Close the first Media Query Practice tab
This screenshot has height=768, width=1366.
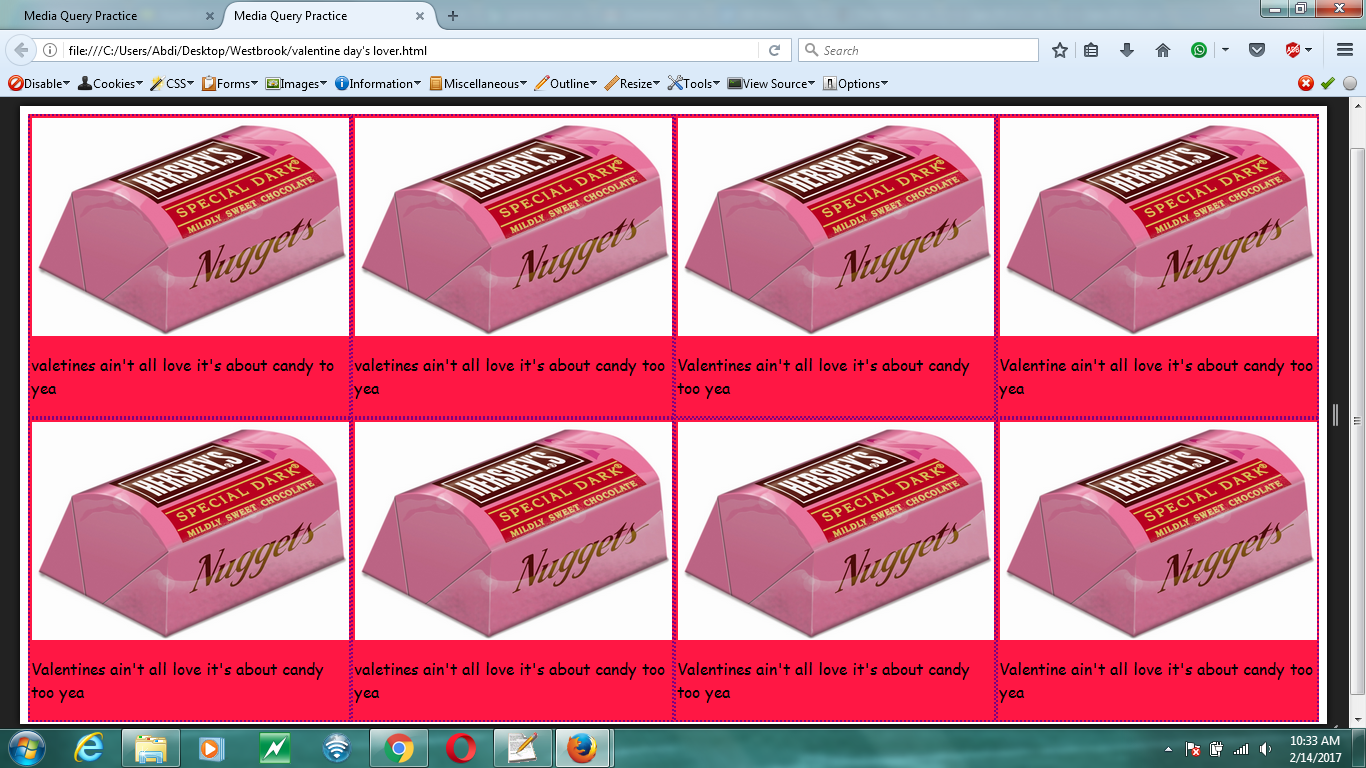click(209, 16)
